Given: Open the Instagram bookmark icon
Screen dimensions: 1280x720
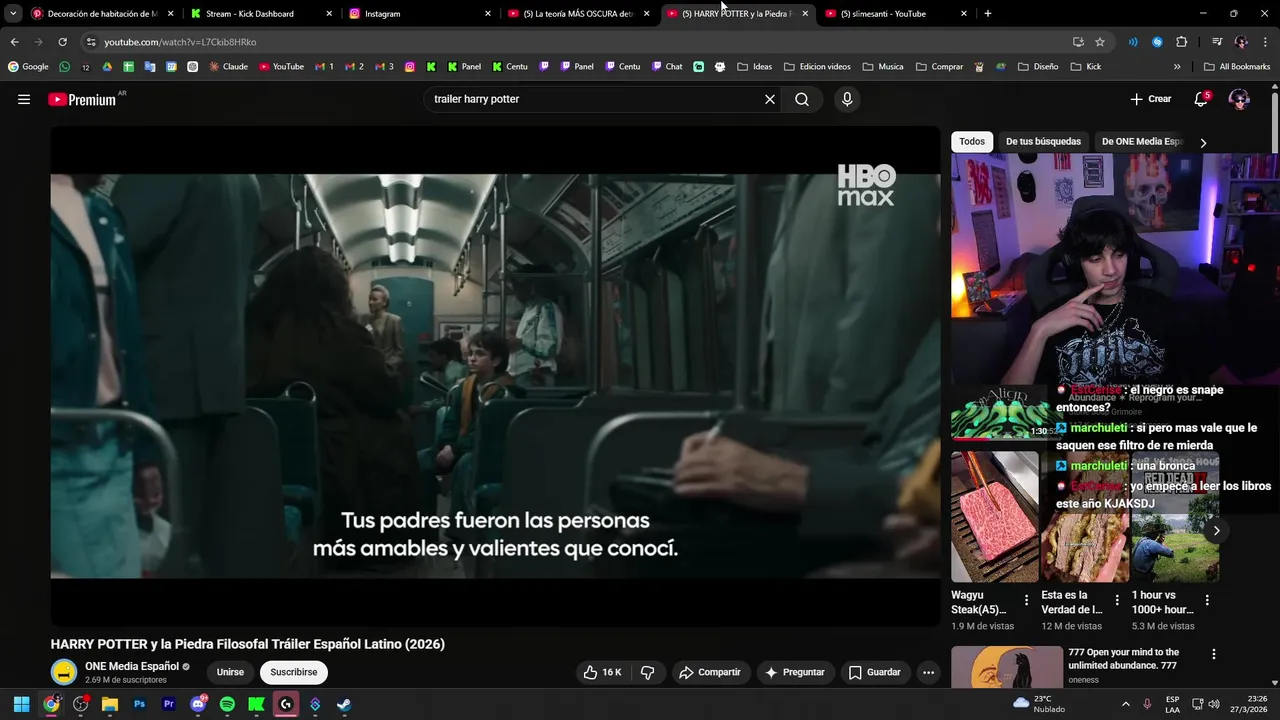Looking at the screenshot, I should pyautogui.click(x=410, y=67).
